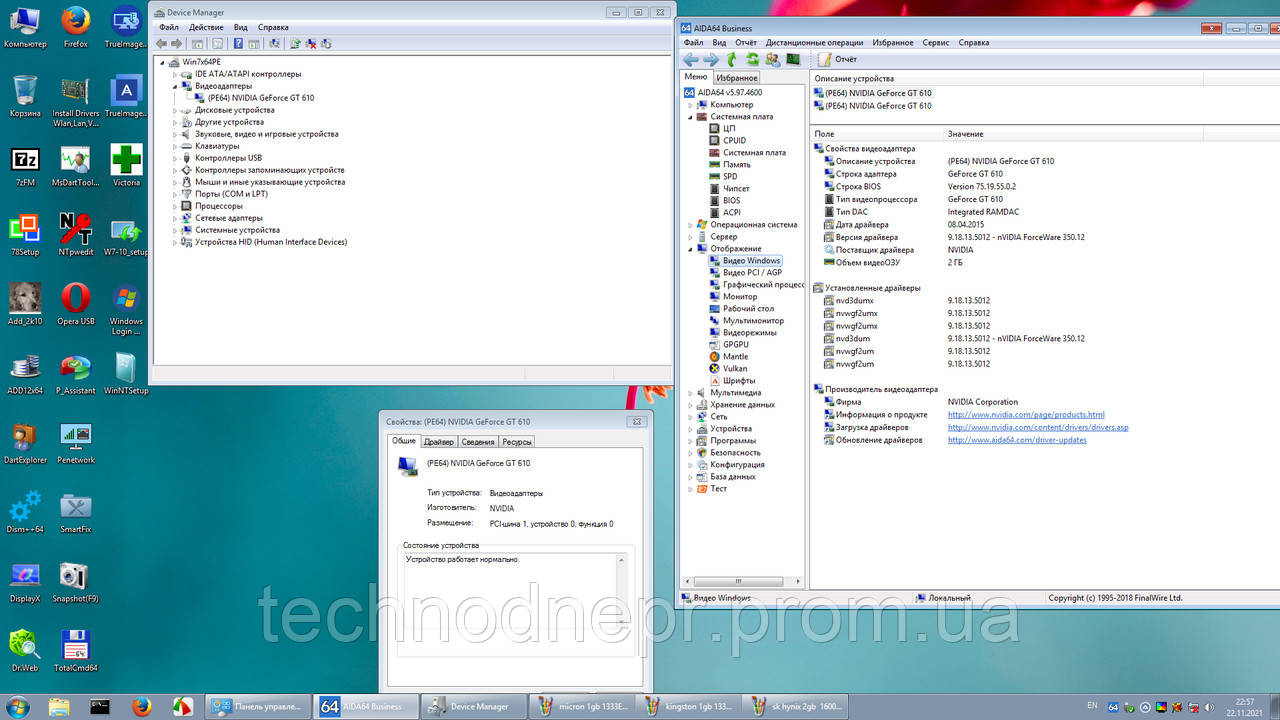Expand Контроллеры USB node
Screen dimensions: 1280x720
(x=175, y=158)
